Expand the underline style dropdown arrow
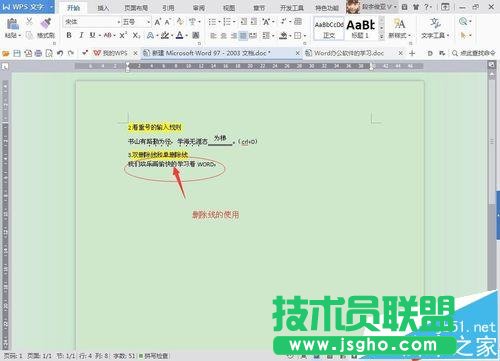 pyautogui.click(x=99, y=35)
